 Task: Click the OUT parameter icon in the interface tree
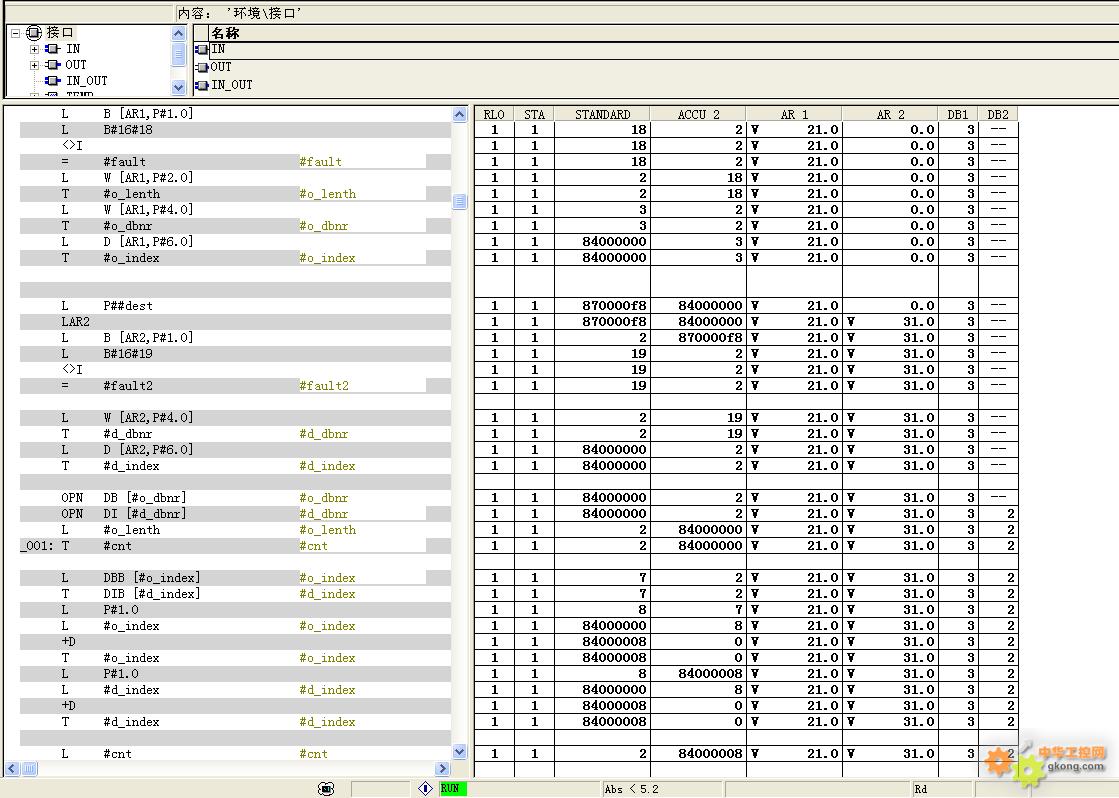click(x=52, y=64)
